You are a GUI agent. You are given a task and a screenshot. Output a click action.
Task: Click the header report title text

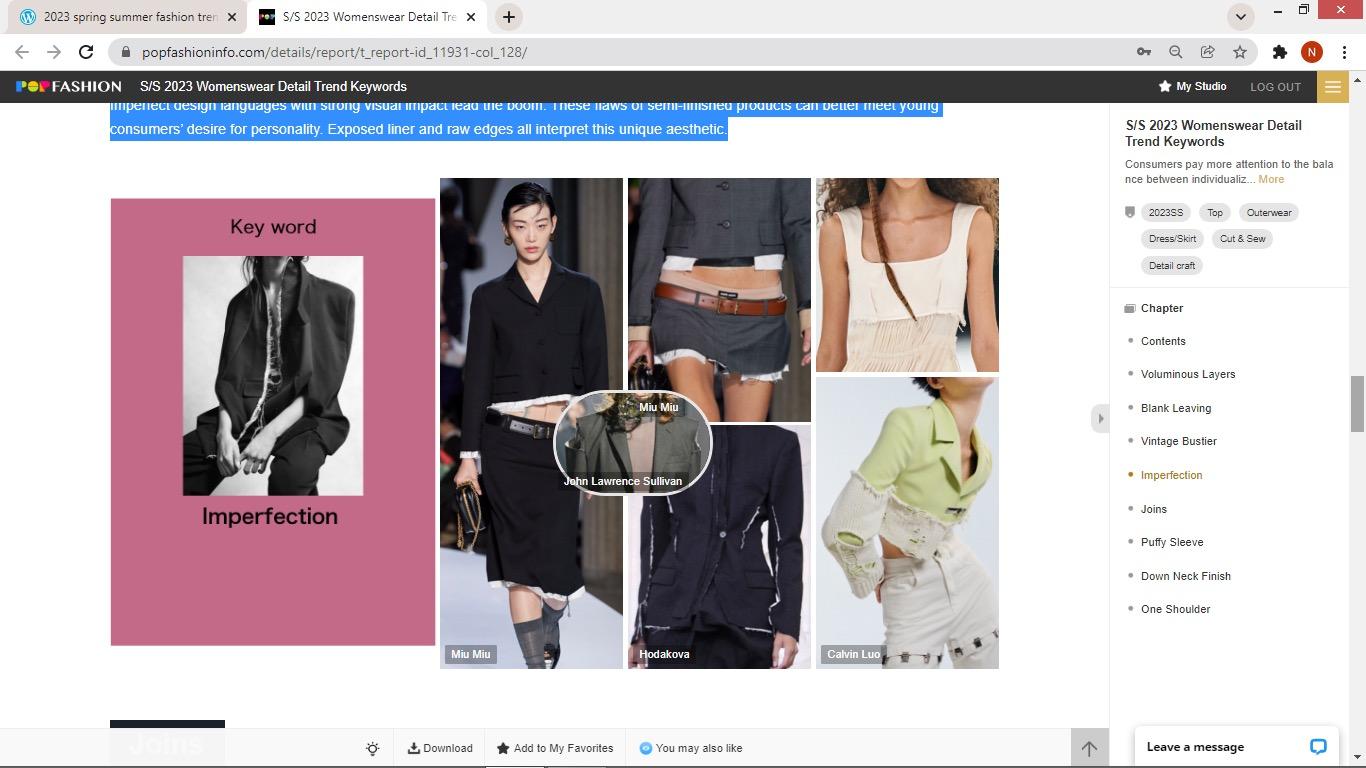pos(273,87)
